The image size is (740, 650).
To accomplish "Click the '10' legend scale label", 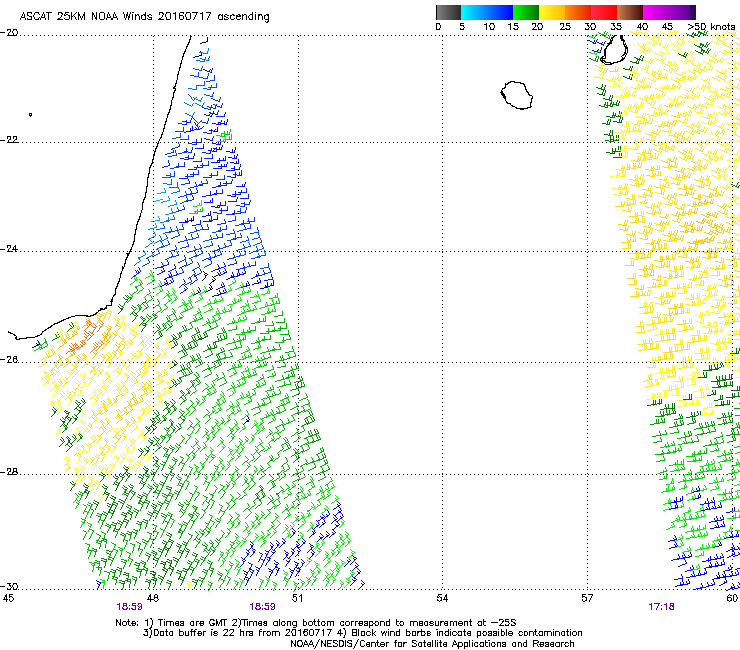I will [489, 27].
